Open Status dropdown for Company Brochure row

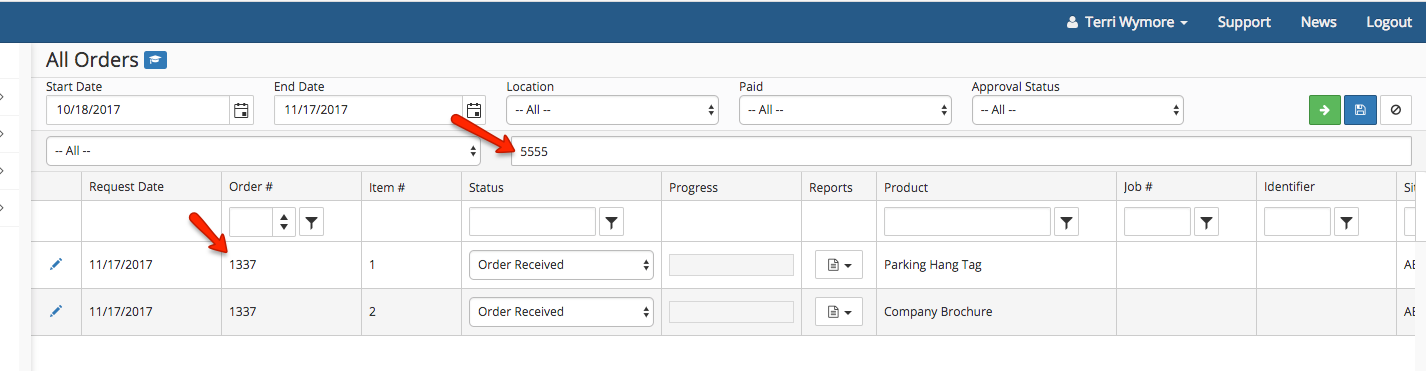click(x=561, y=312)
